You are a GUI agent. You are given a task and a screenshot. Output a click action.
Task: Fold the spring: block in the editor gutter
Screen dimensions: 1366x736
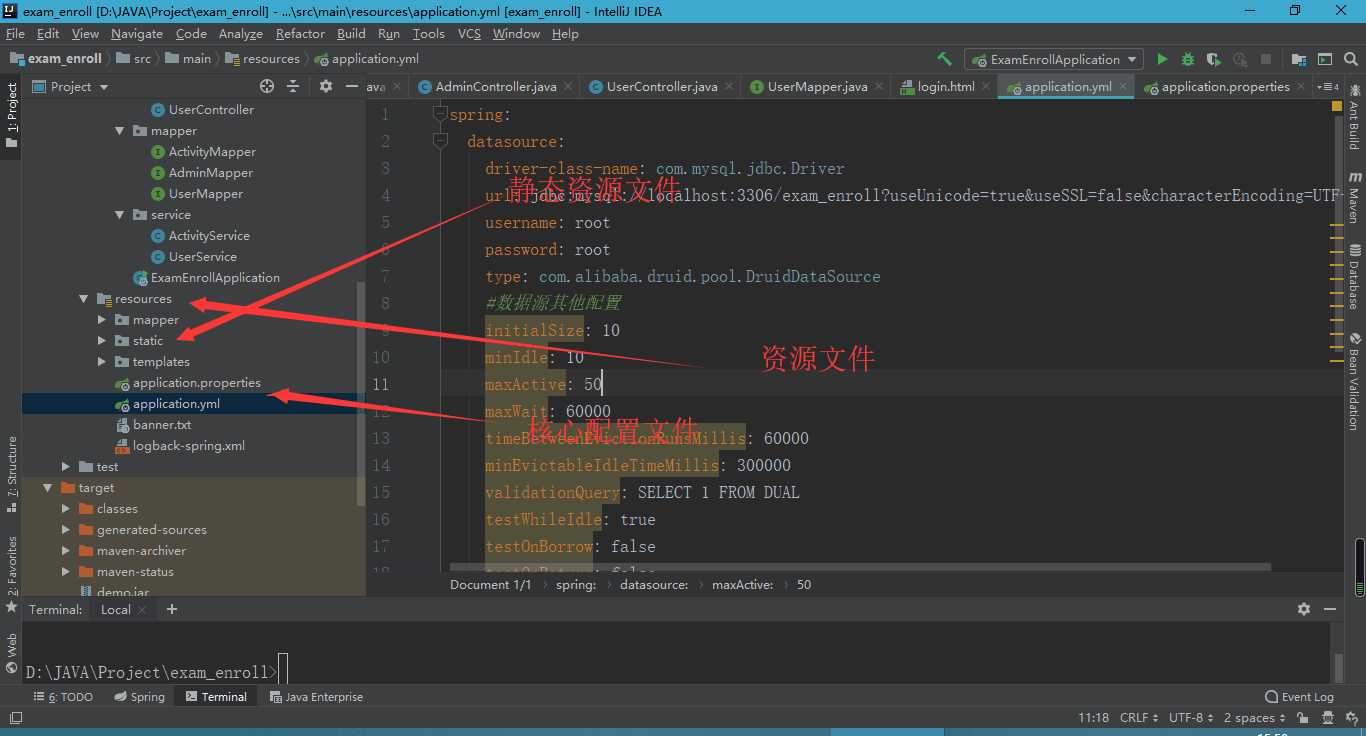[440, 114]
